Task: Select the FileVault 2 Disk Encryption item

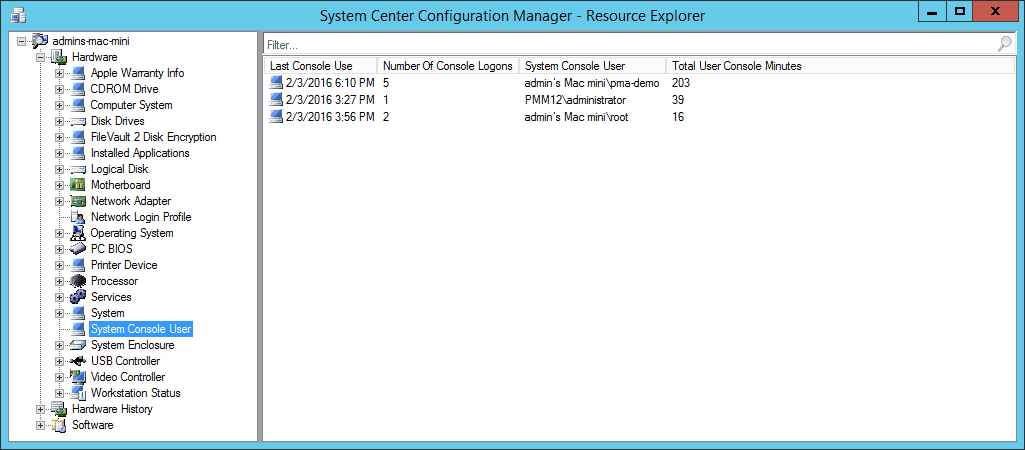Action: click(154, 137)
